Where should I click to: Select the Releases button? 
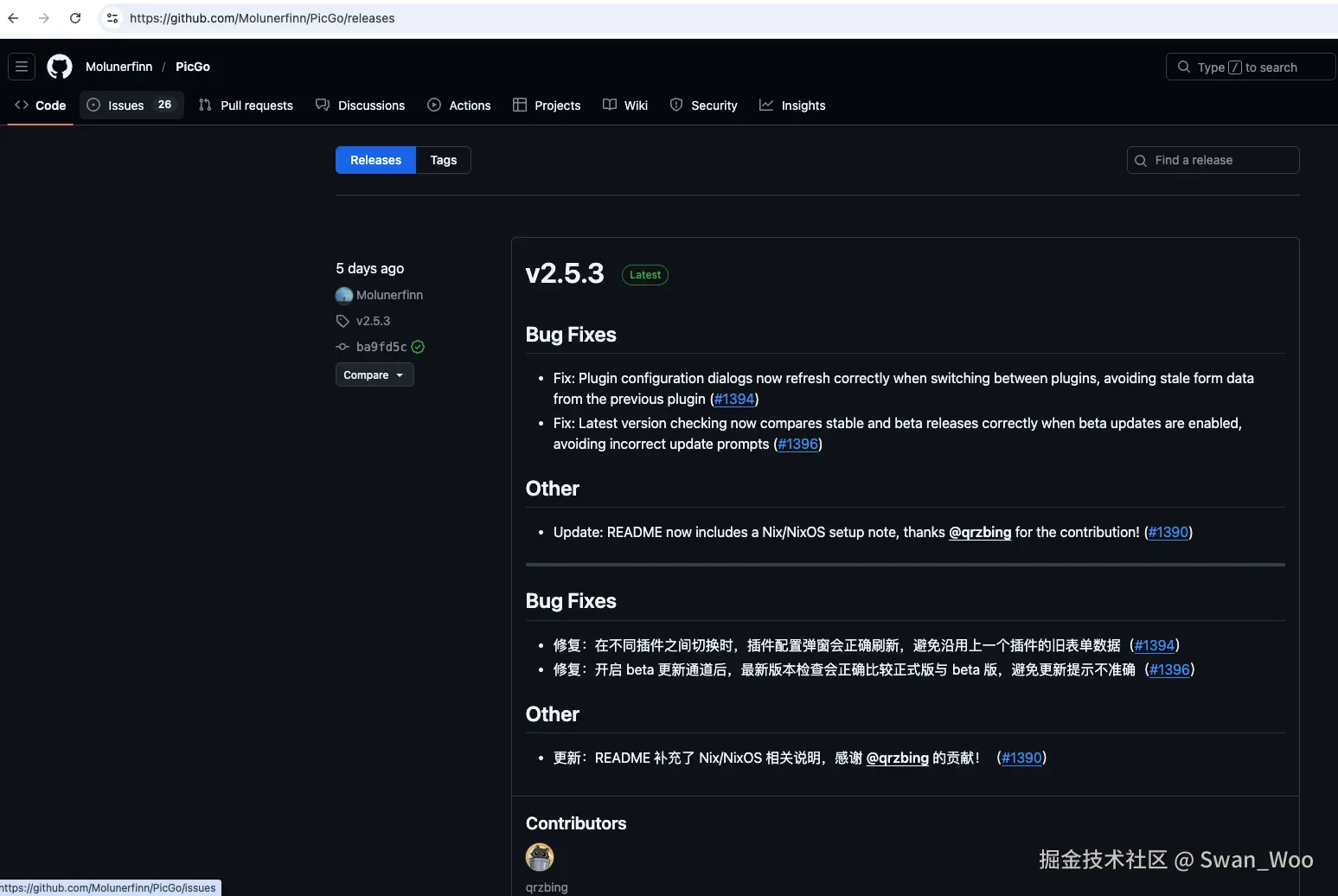[375, 160]
